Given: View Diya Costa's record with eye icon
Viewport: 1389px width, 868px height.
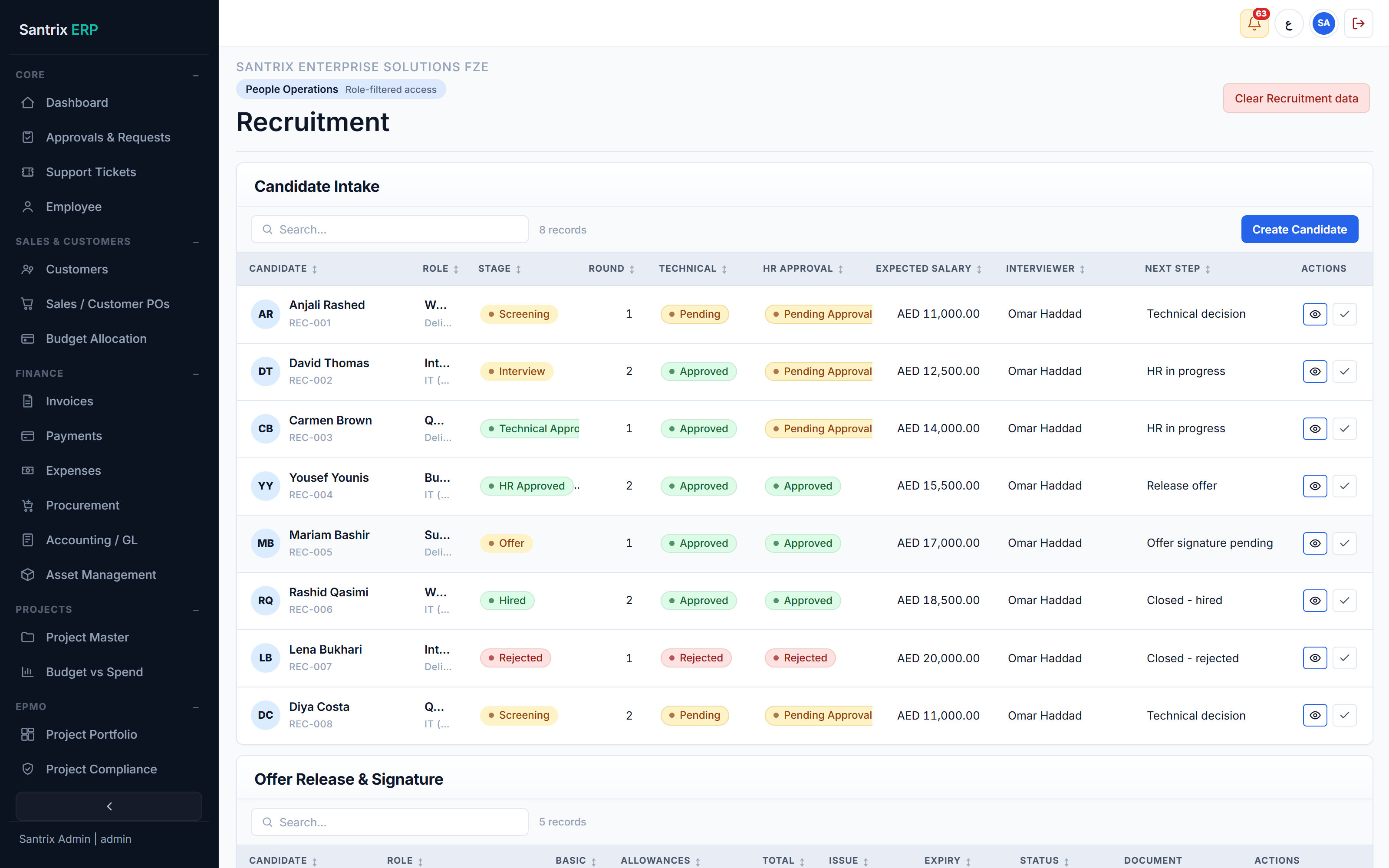Looking at the screenshot, I should [x=1315, y=715].
